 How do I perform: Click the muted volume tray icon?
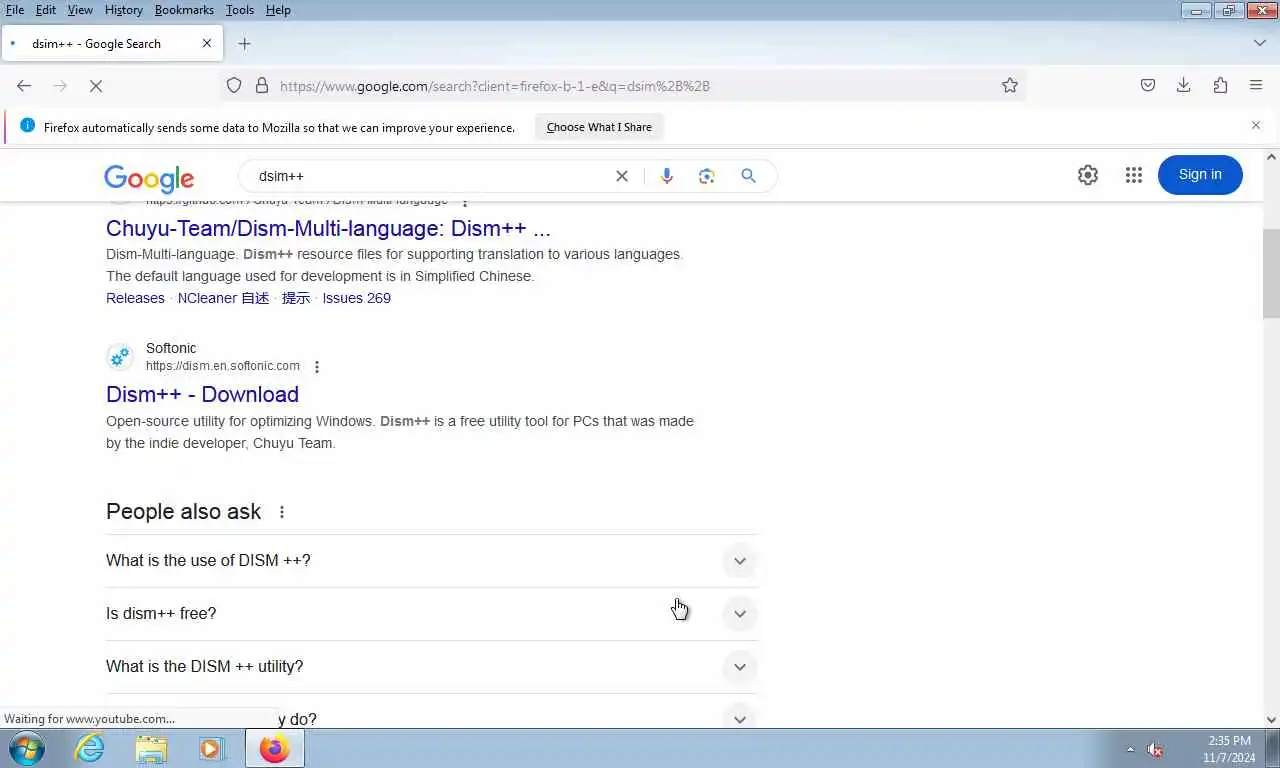point(1155,749)
